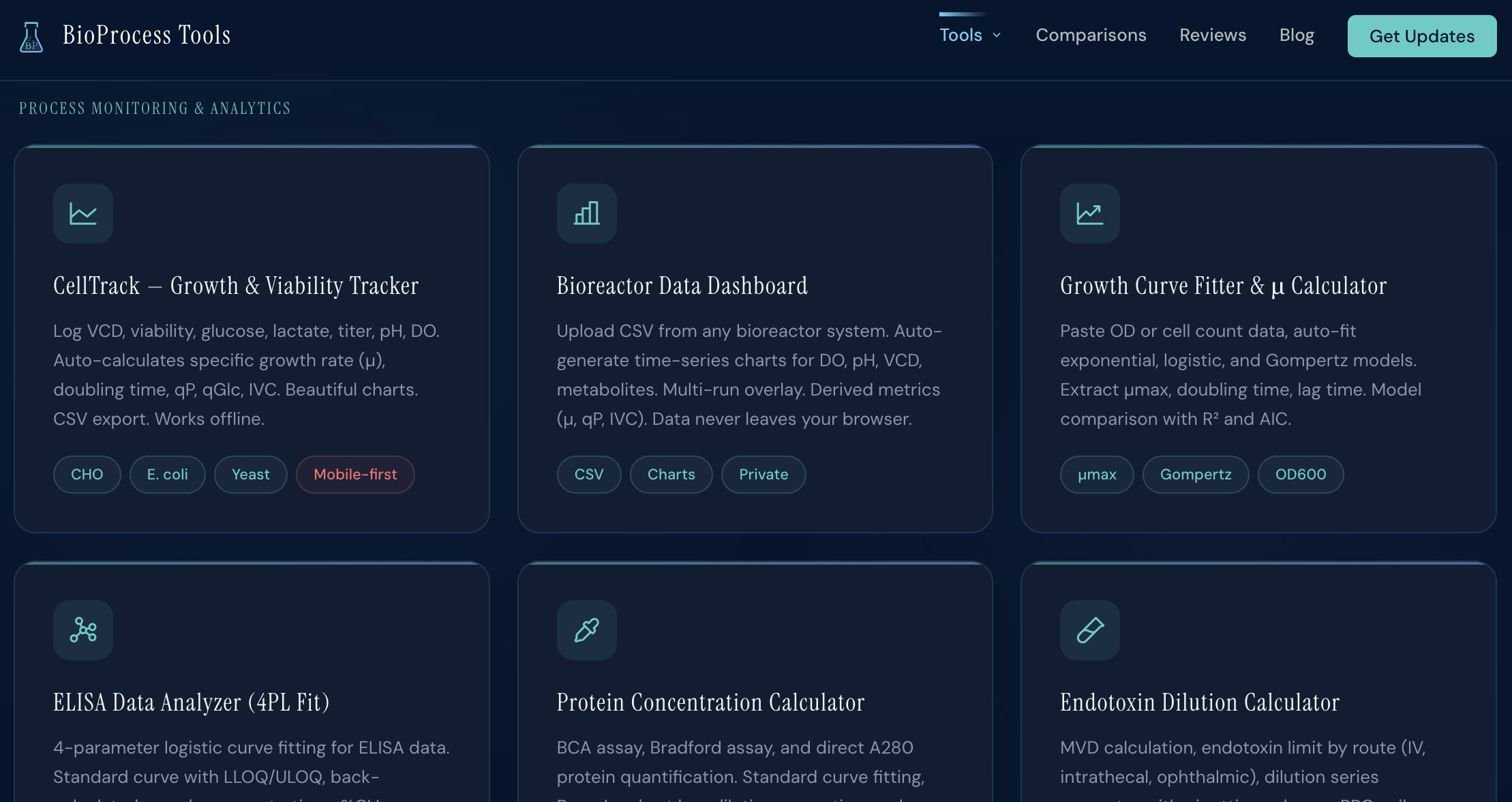Image resolution: width=1512 pixels, height=802 pixels.
Task: Select the µmax tag
Action: 1097,475
